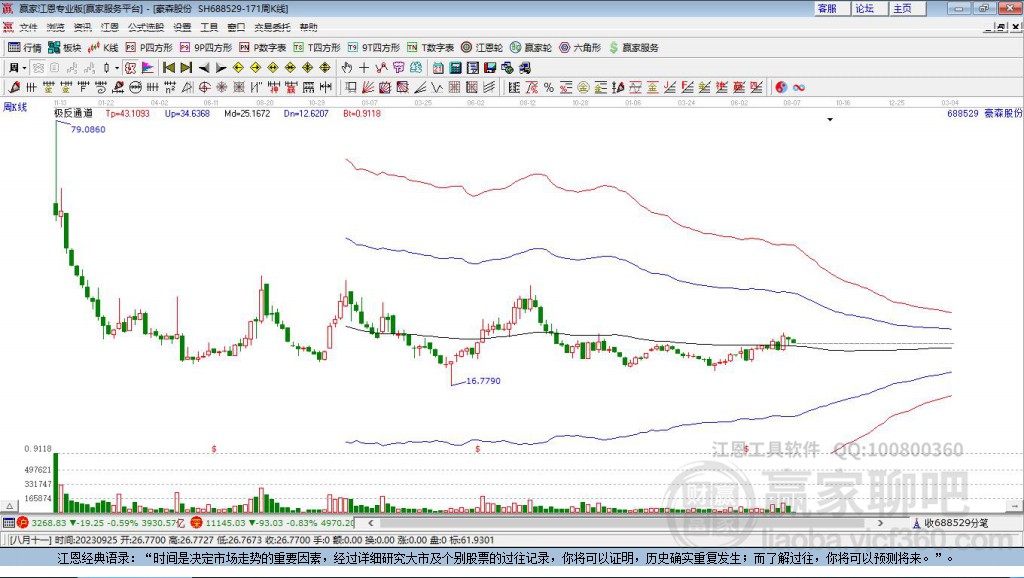Click the grid icon in status bar

pyautogui.click(x=8, y=523)
